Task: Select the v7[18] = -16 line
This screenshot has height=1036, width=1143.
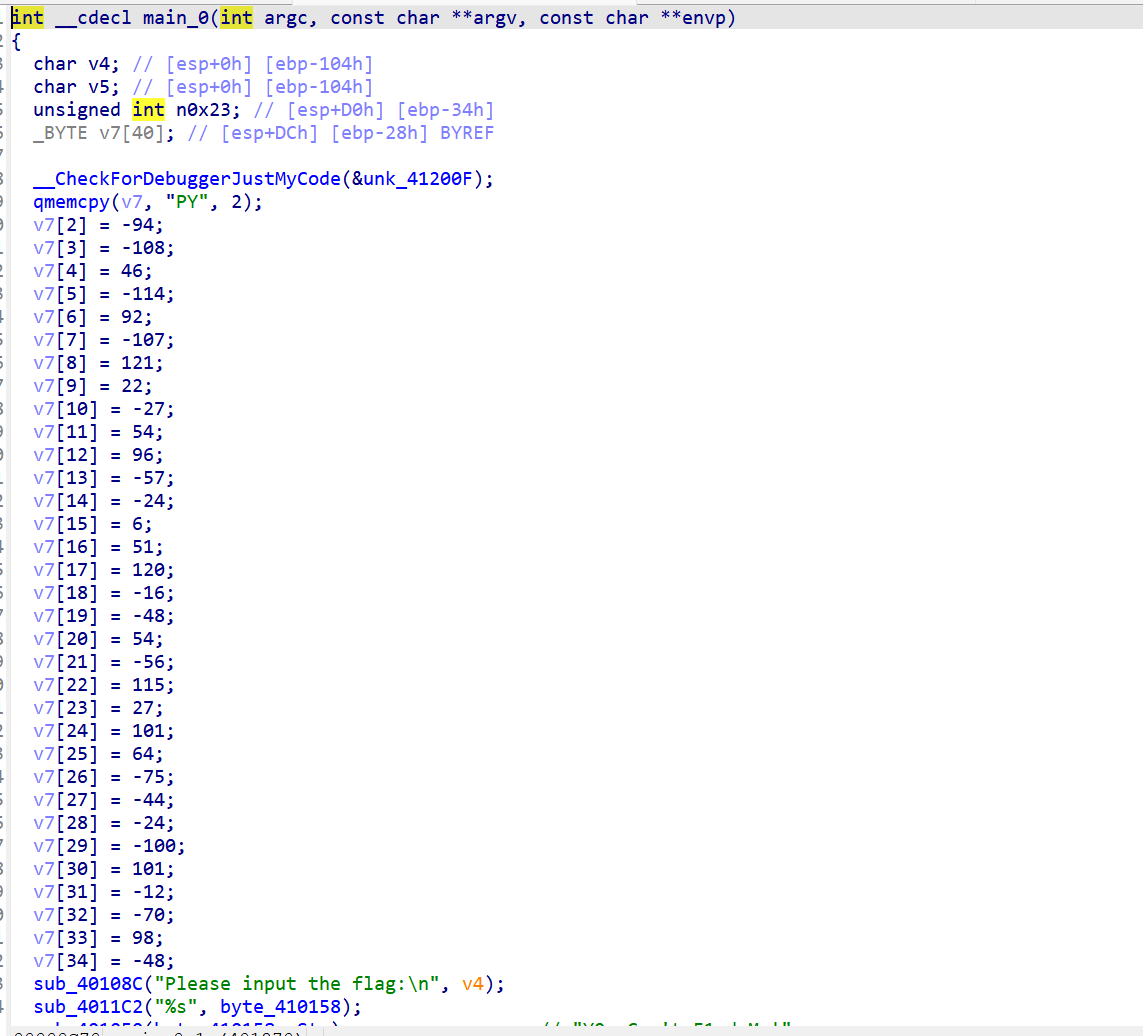Action: pyautogui.click(x=104, y=593)
